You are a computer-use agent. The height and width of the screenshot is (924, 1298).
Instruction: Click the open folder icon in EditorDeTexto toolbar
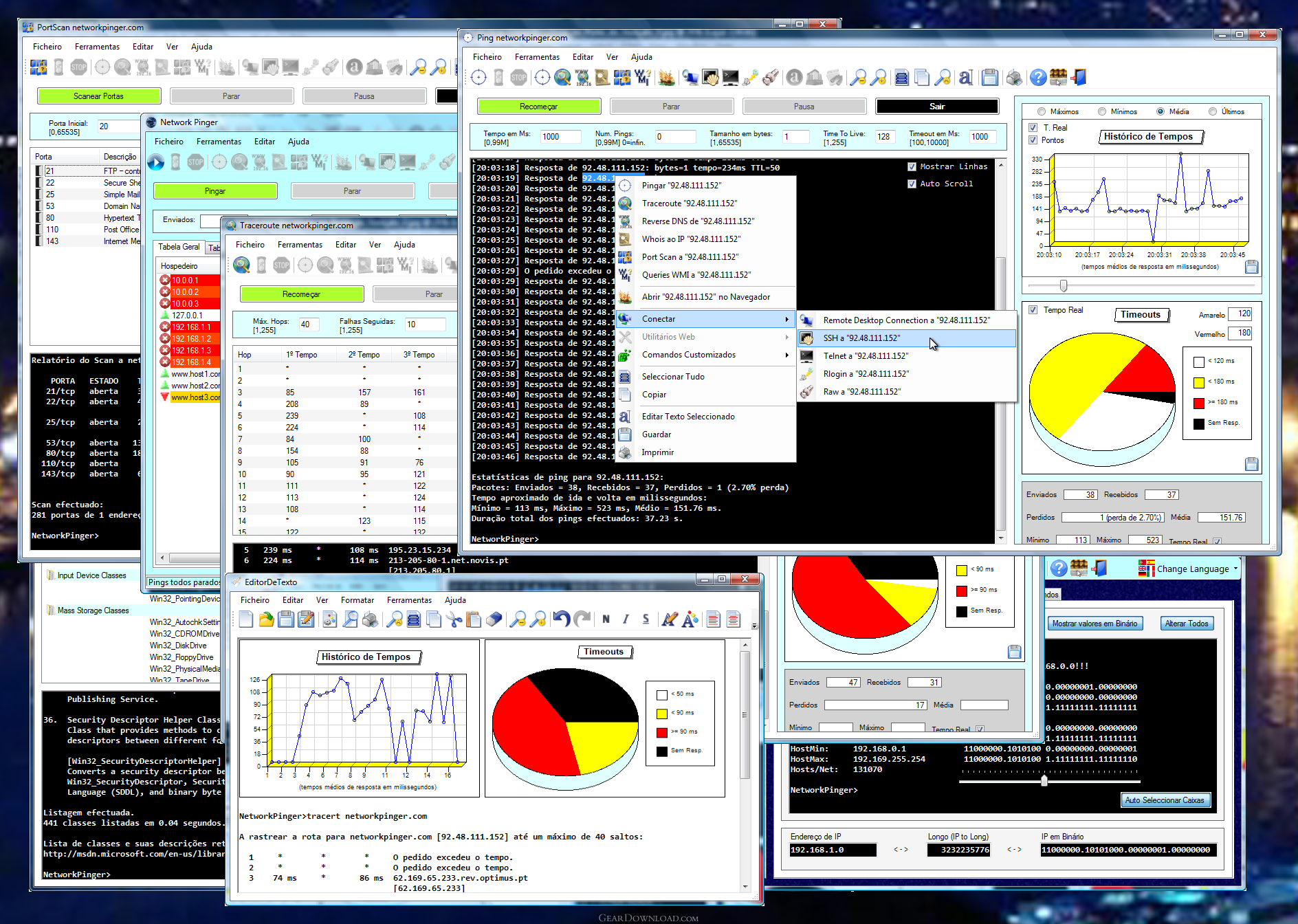266,619
